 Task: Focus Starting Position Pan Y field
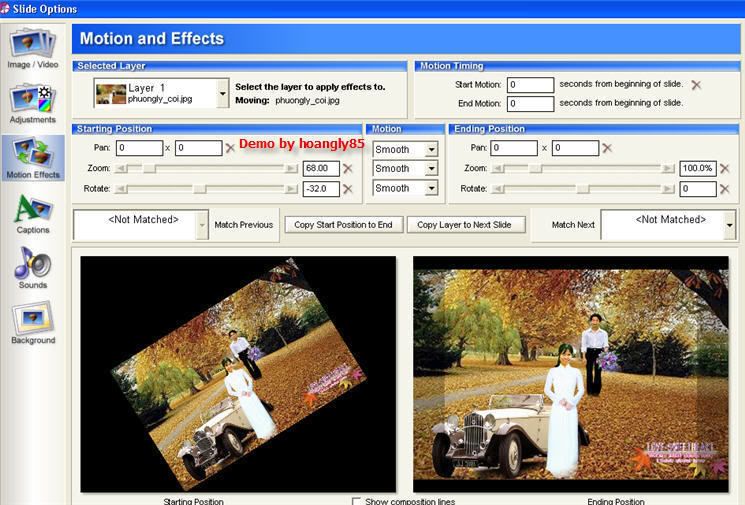(x=199, y=148)
